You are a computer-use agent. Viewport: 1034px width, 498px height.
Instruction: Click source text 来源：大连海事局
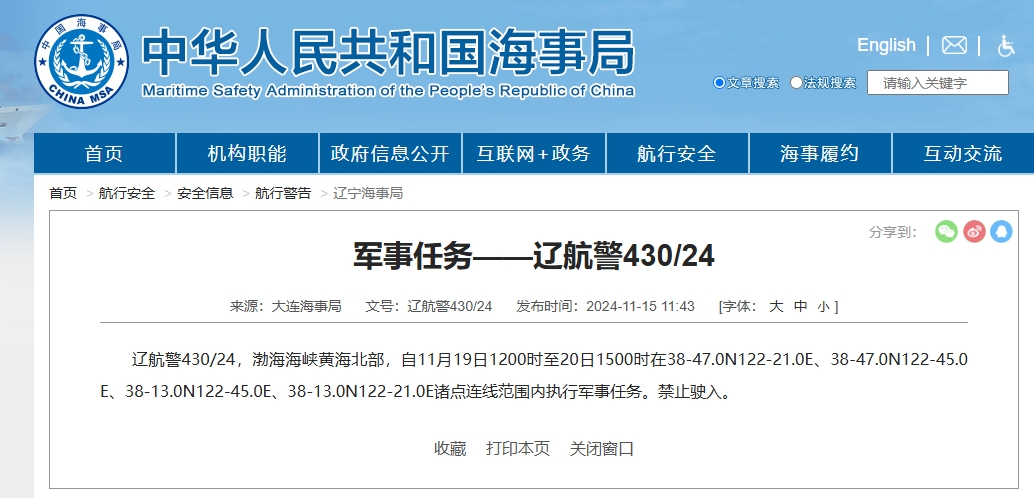click(x=285, y=306)
